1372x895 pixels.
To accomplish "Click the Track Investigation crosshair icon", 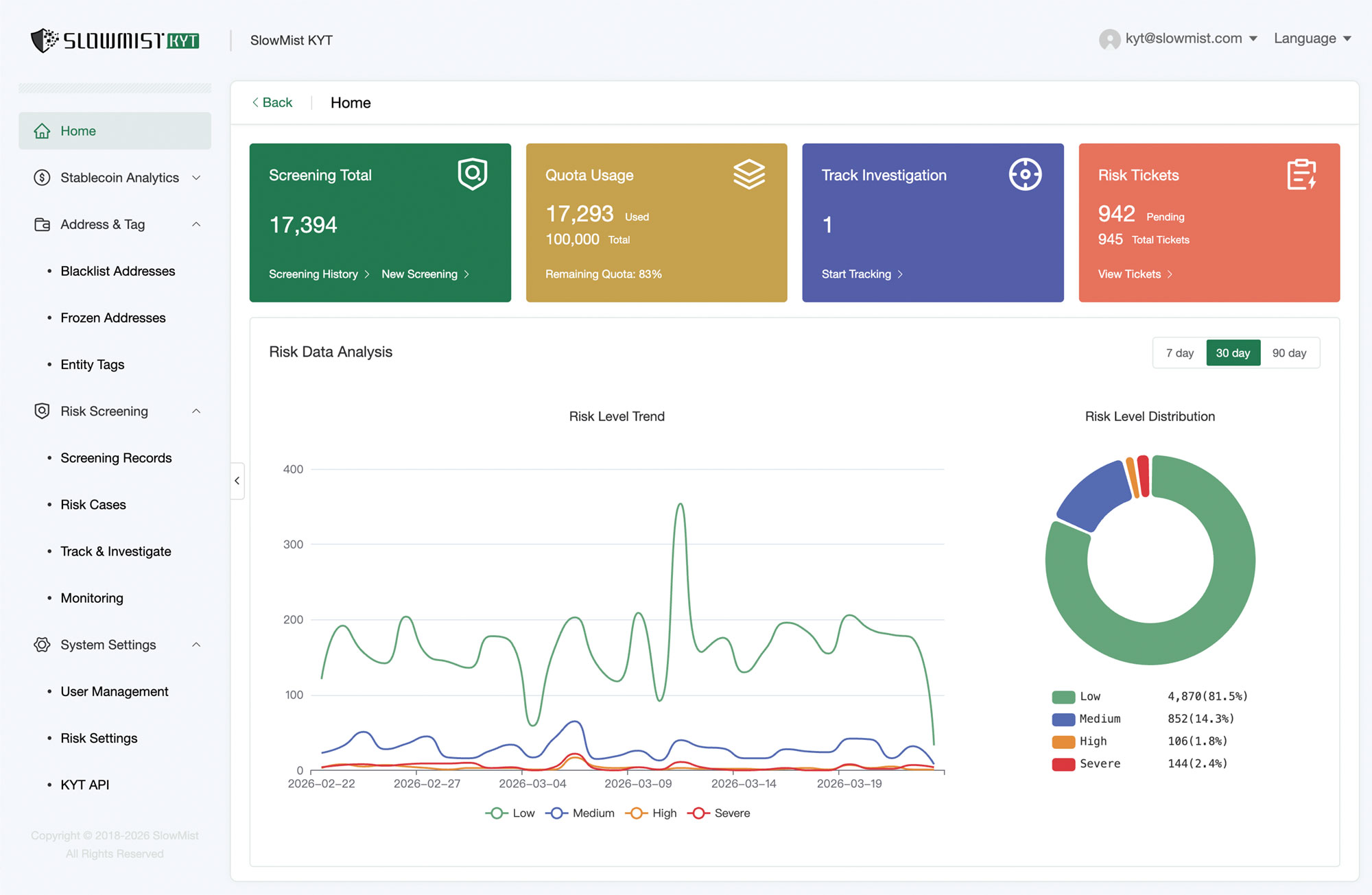I will tap(1025, 174).
